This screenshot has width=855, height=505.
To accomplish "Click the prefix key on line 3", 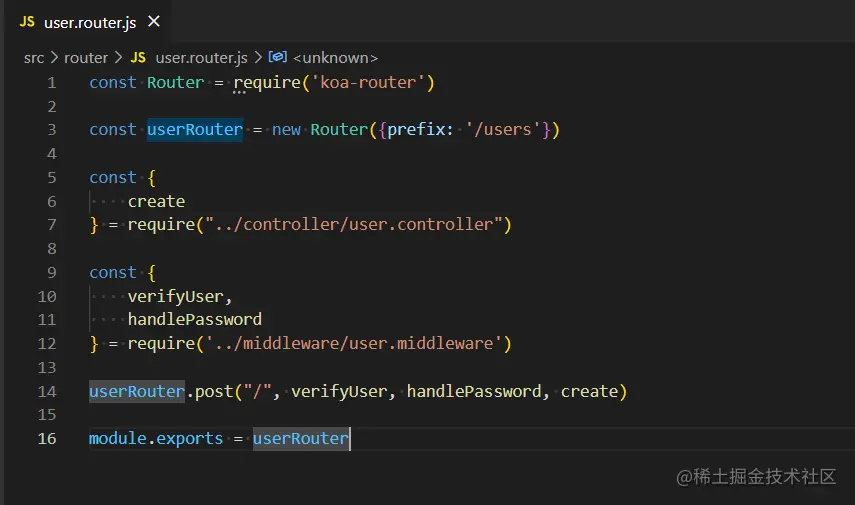I will pyautogui.click(x=416, y=130).
